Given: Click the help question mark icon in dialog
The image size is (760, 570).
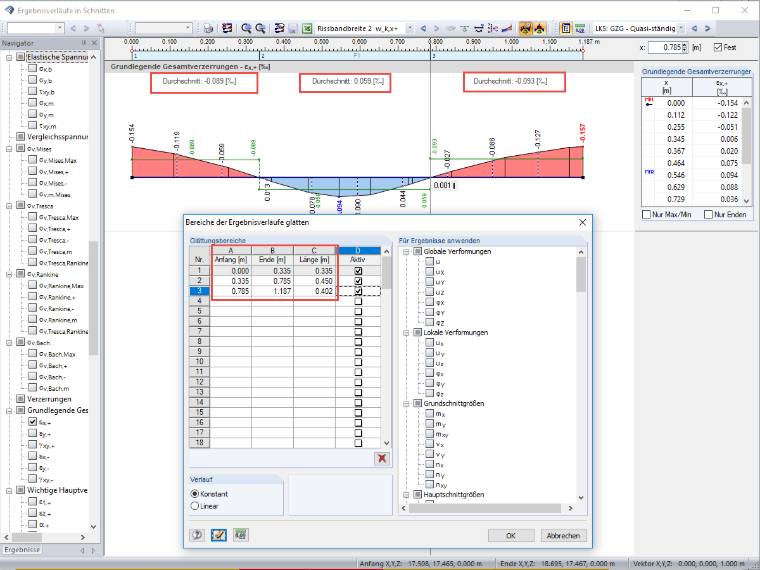Looking at the screenshot, I should tap(197, 535).
